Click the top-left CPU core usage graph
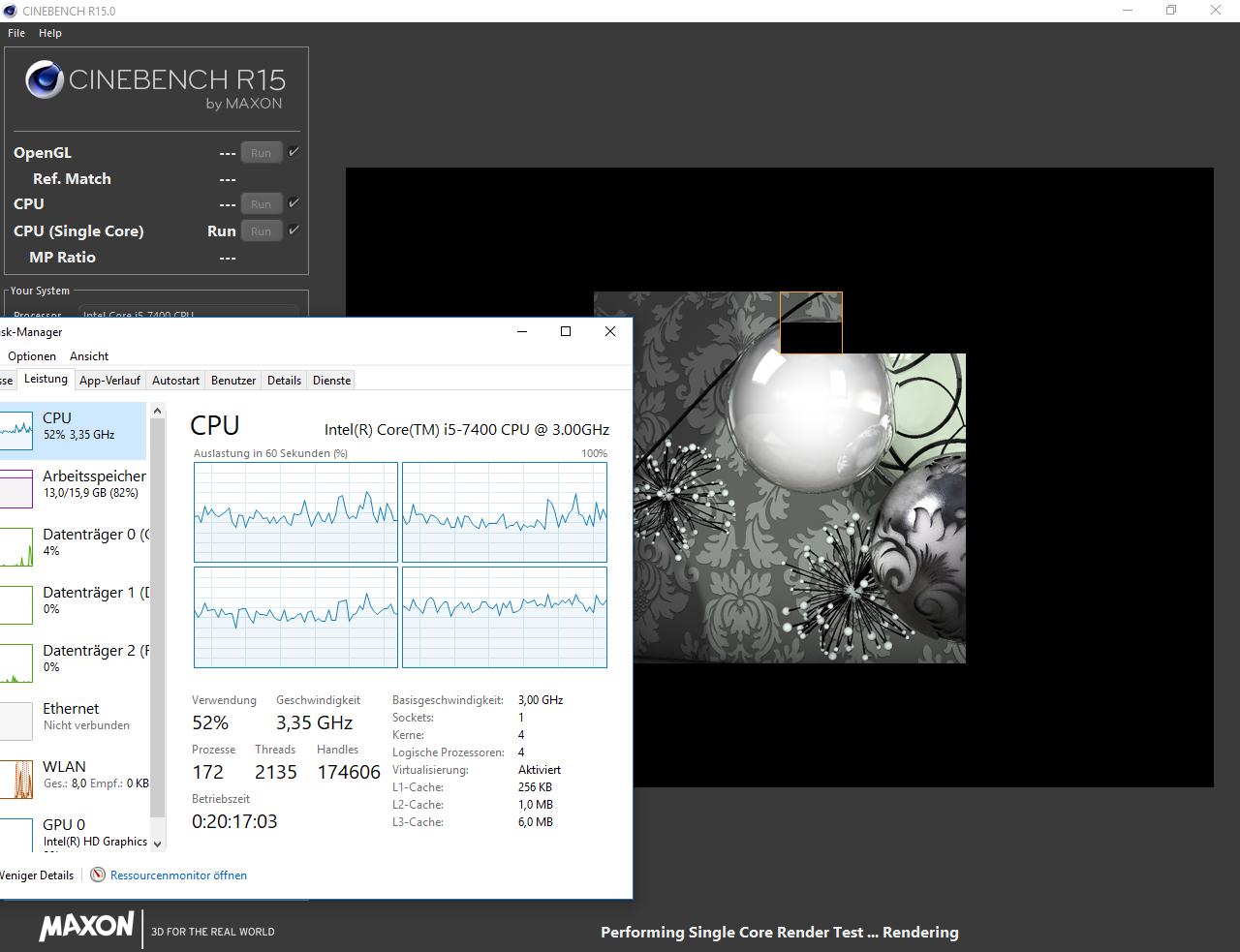Screen dimensions: 1240x952 [295, 512]
